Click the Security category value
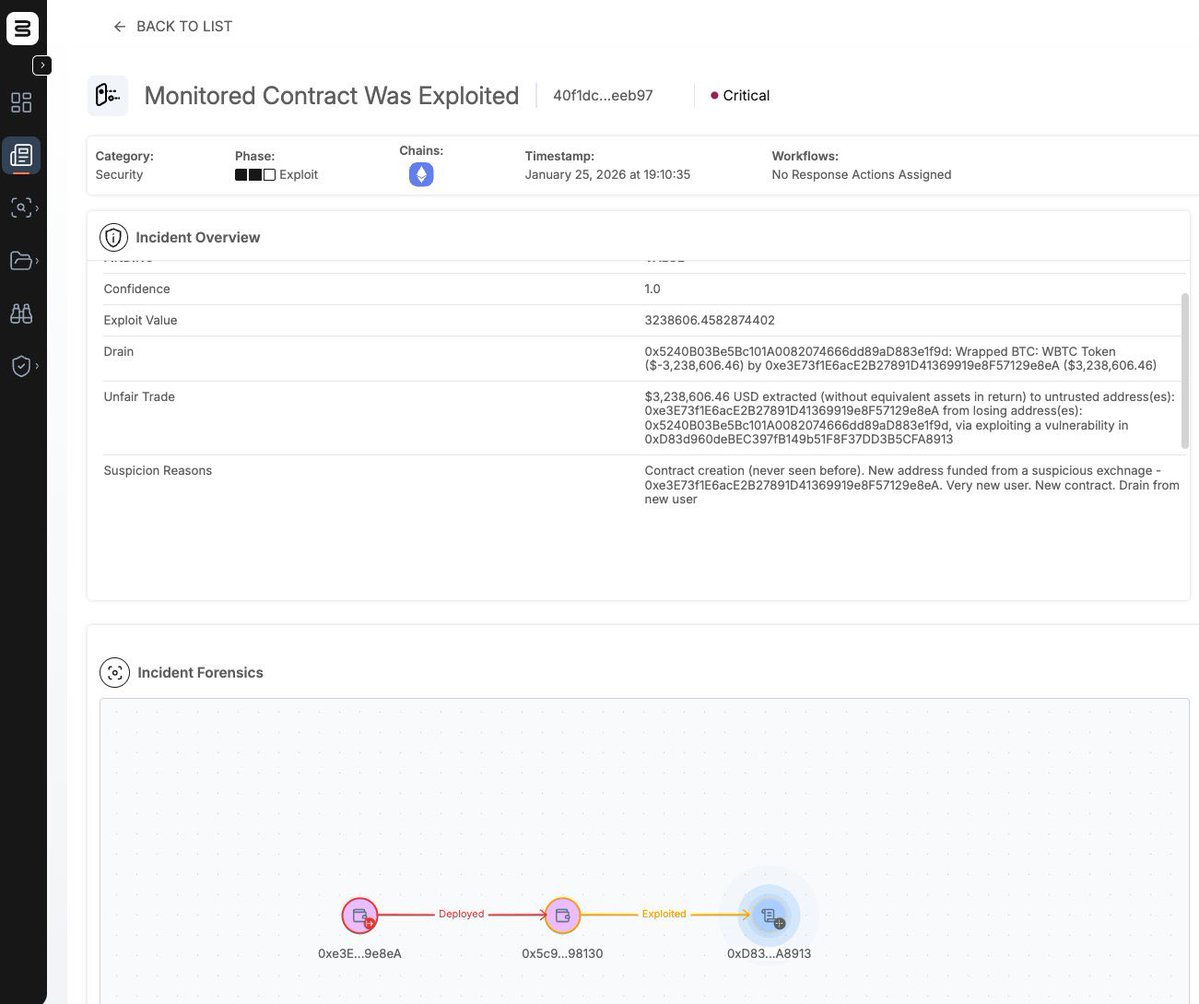Viewport: 1199px width, 1004px height. [x=119, y=174]
